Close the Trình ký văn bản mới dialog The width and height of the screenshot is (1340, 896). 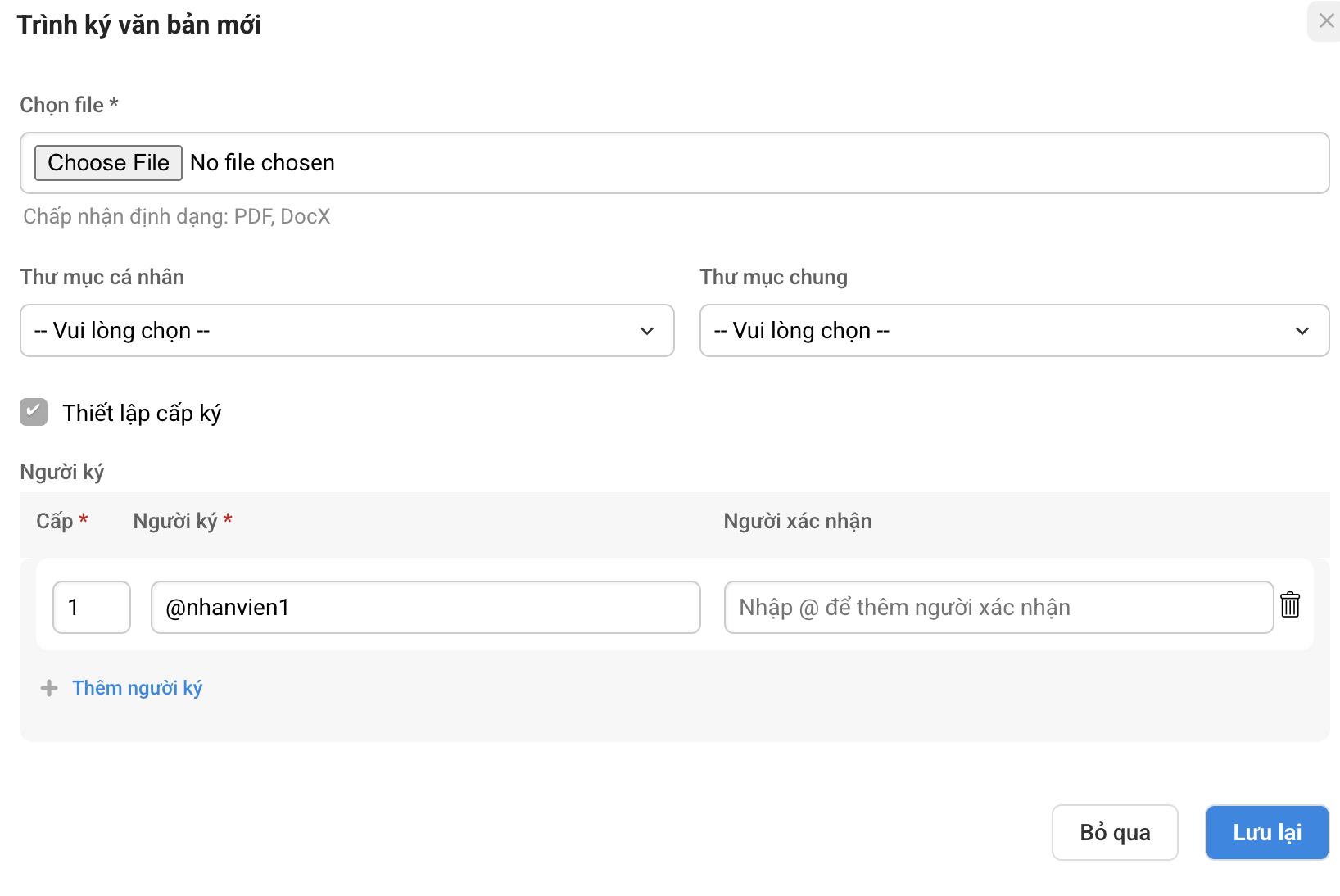click(1326, 21)
